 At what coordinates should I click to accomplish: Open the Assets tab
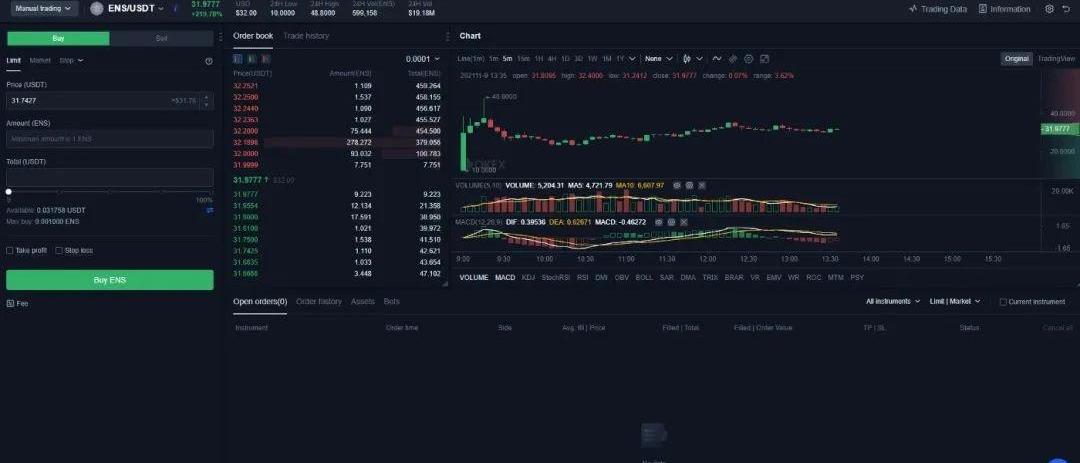[x=362, y=302]
